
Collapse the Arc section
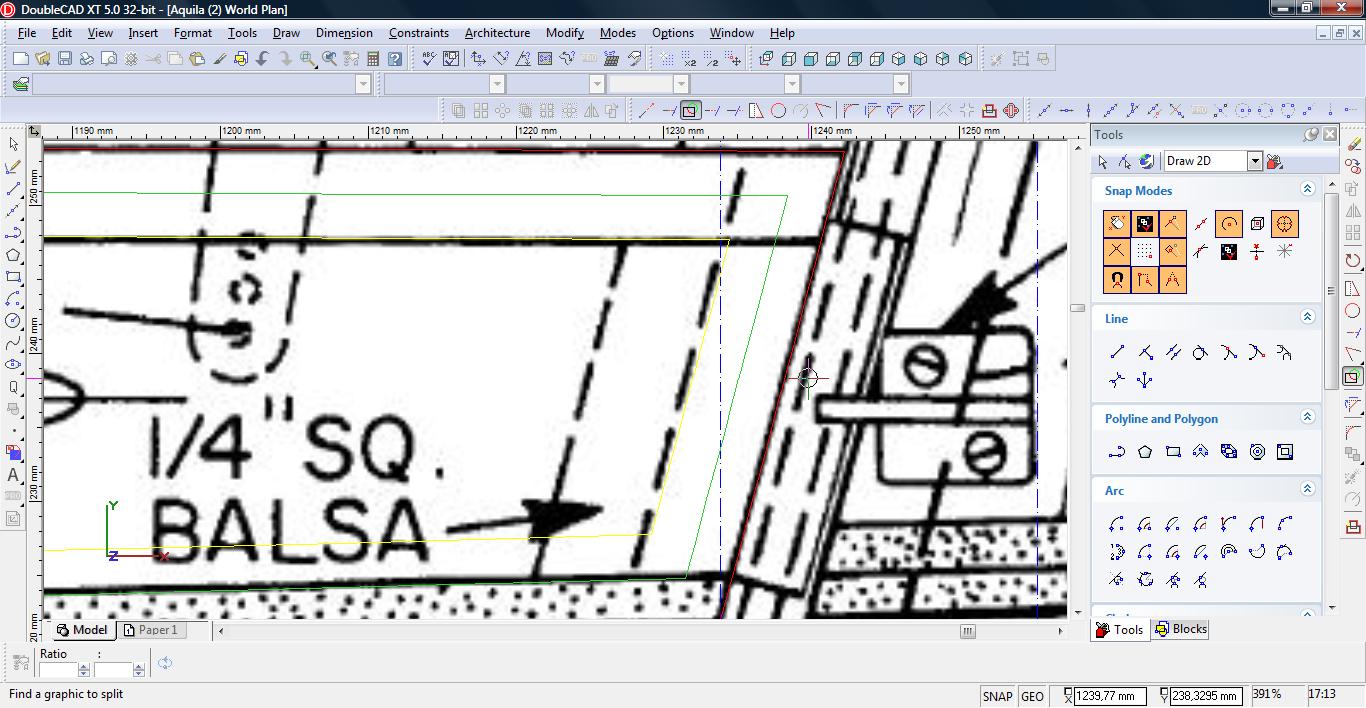click(x=1307, y=489)
